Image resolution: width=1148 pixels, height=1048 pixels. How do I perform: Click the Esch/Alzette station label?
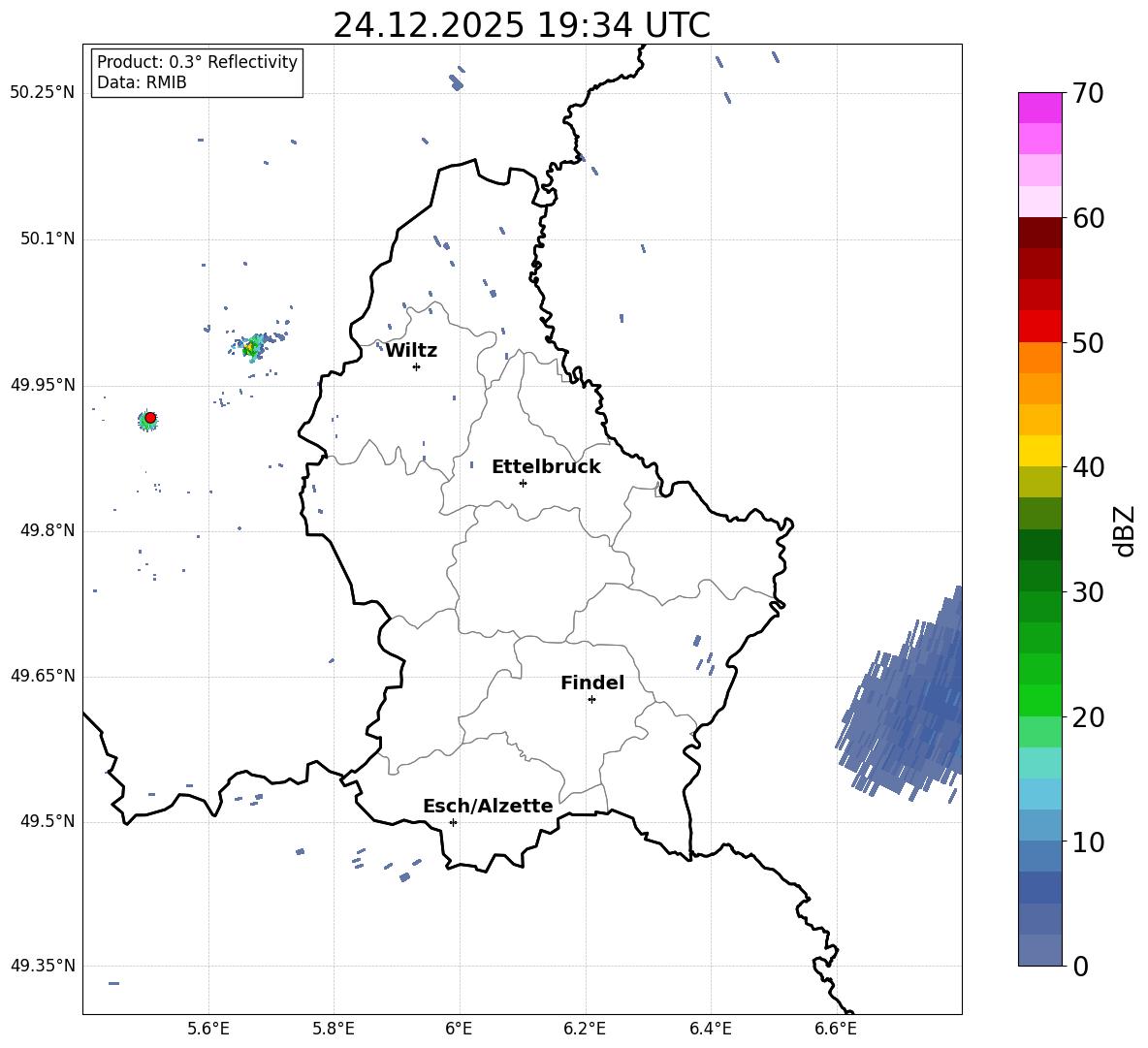[488, 806]
